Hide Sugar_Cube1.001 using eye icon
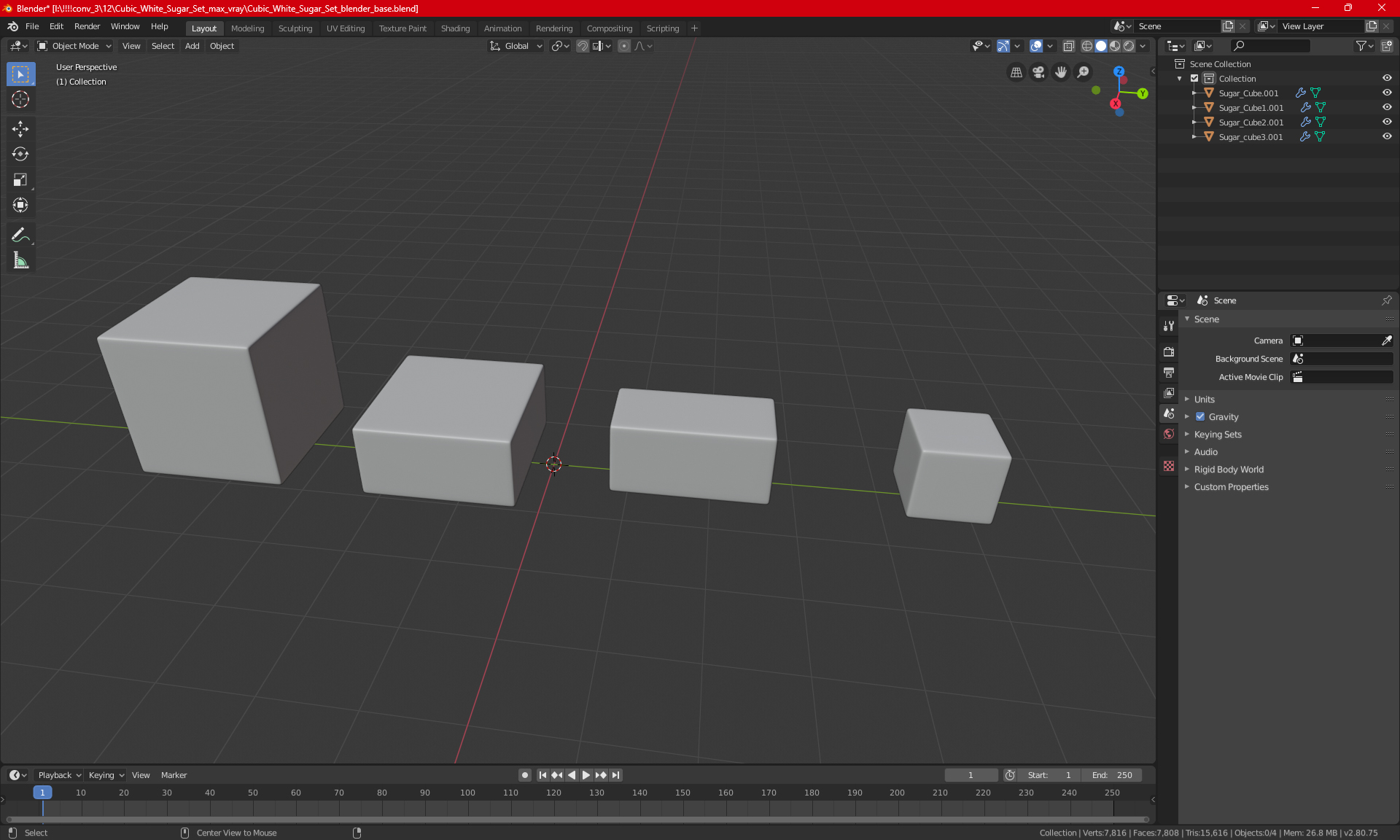 1387,108
